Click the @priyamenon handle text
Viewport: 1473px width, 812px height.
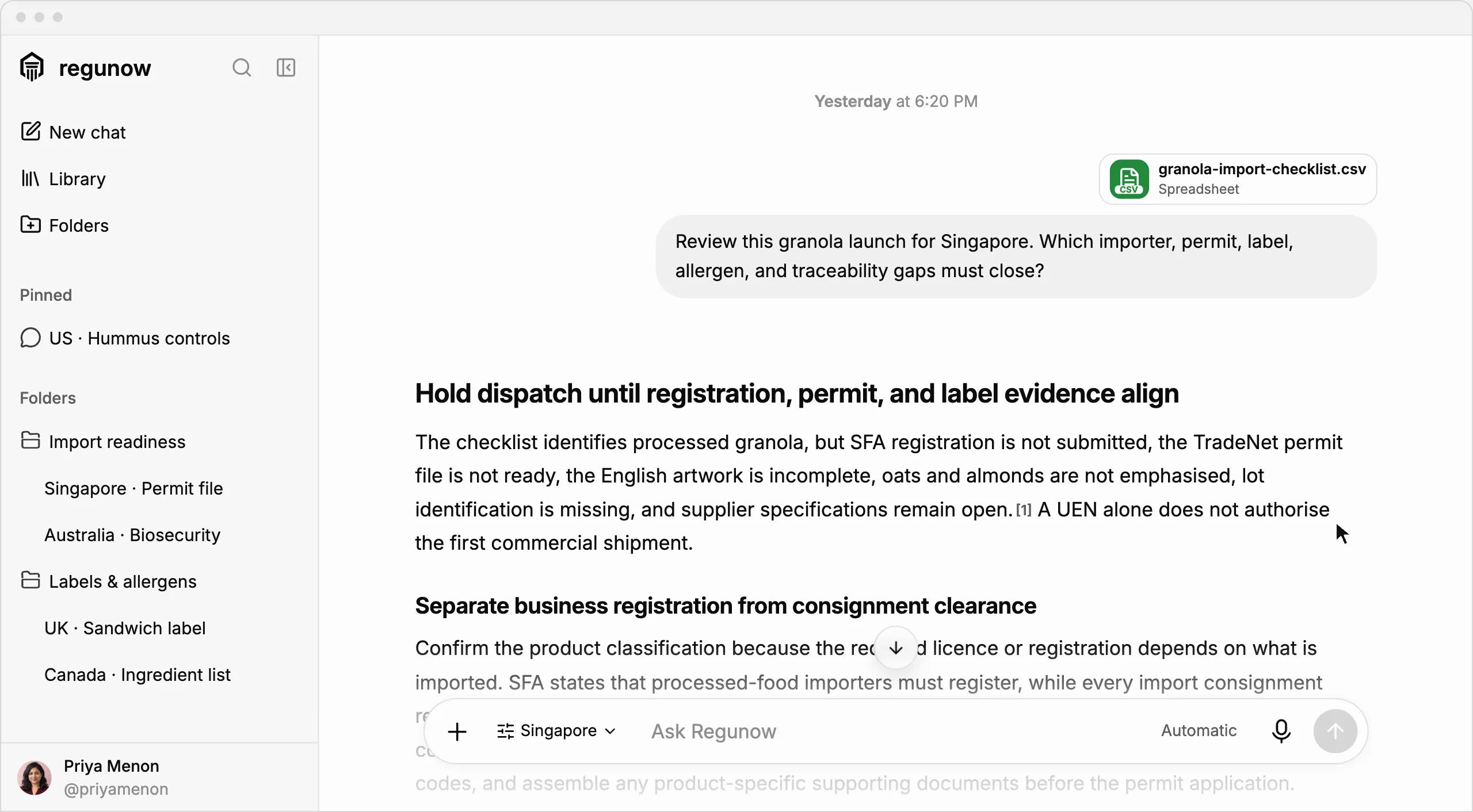[x=116, y=790]
